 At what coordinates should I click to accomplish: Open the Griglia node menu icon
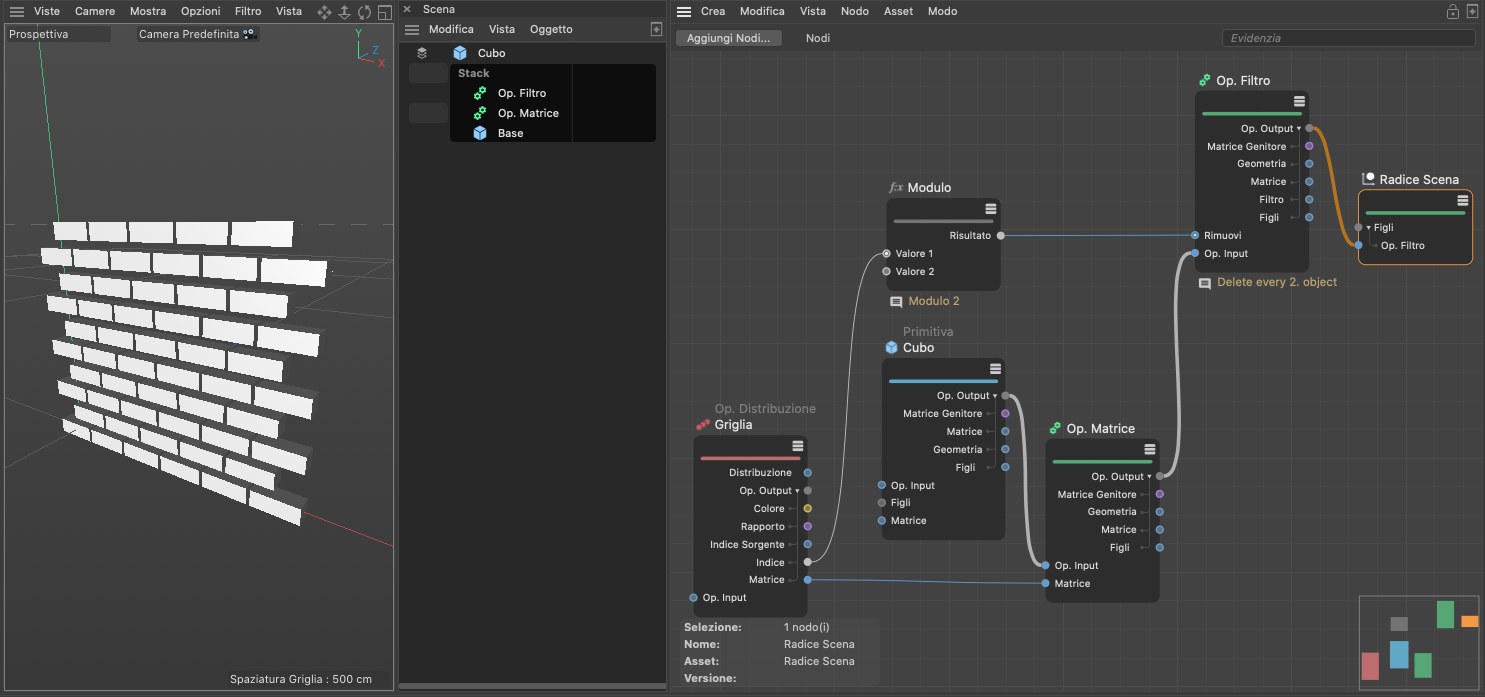[797, 446]
